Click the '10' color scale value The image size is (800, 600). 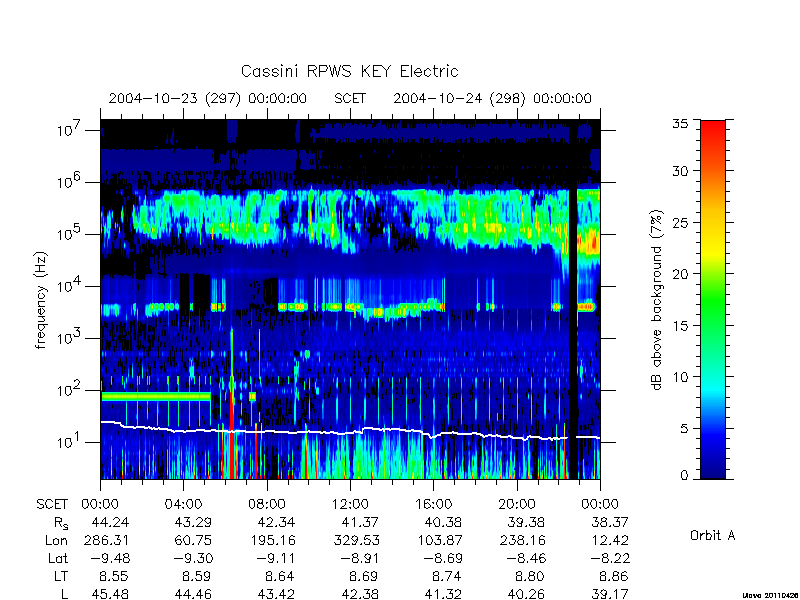pyautogui.click(x=680, y=377)
